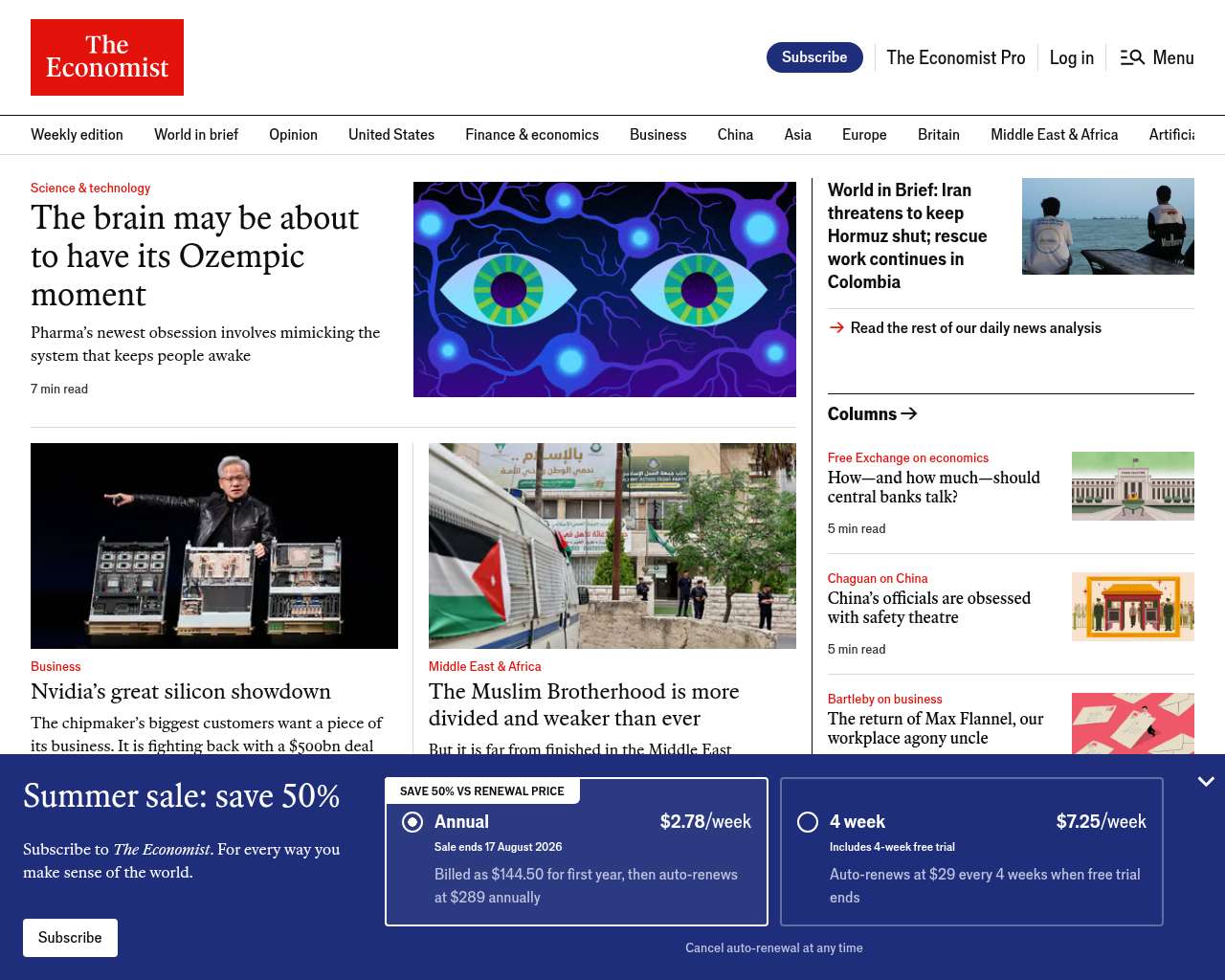Click the 4 week price $7.25/week text
1225x980 pixels.
coord(1102,821)
